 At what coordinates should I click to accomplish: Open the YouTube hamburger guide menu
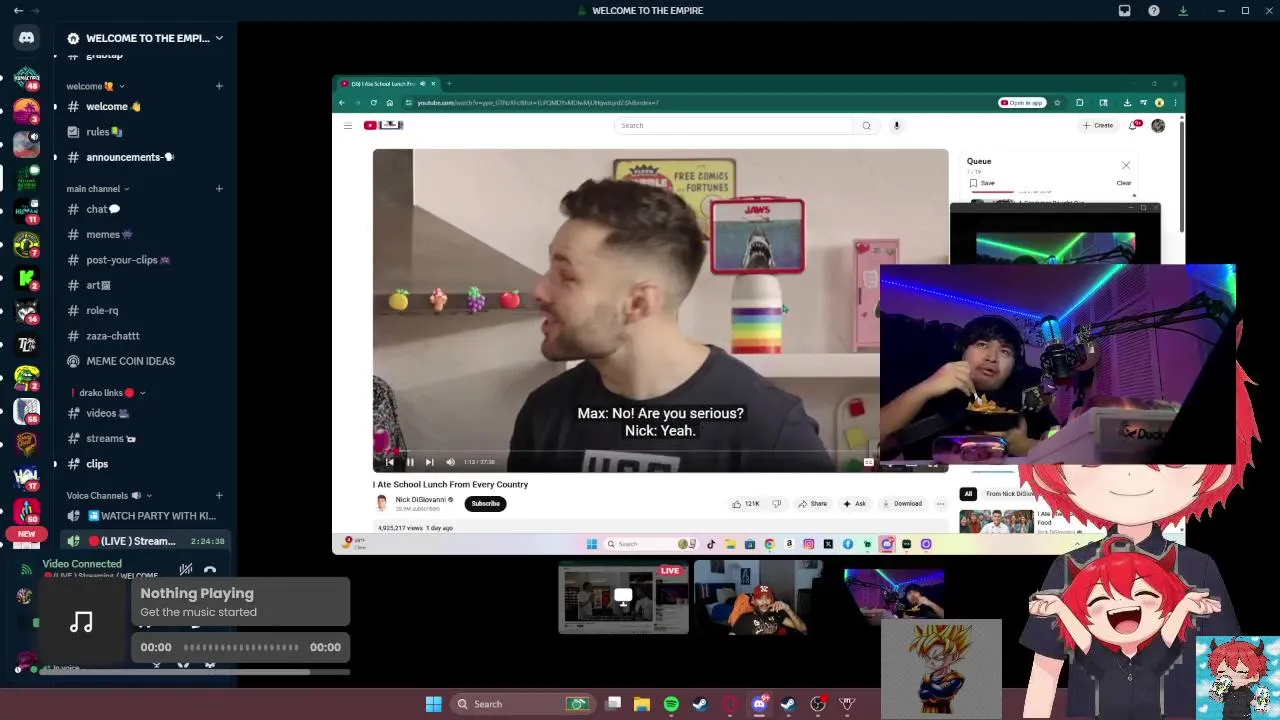click(348, 126)
